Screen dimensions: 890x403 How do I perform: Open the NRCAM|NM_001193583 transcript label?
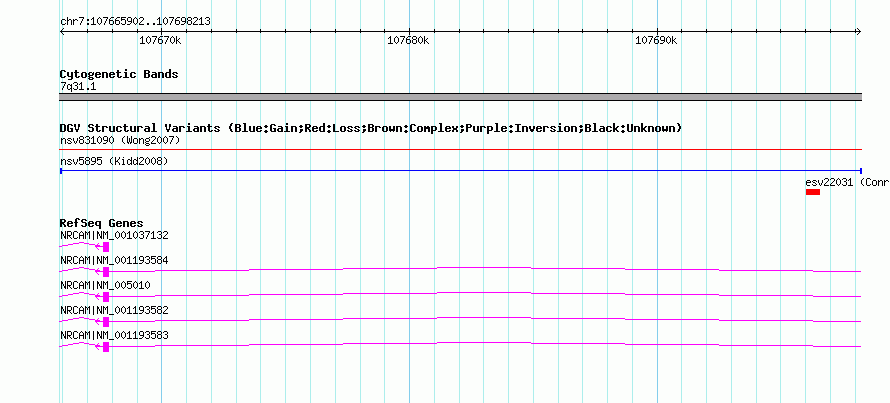pyautogui.click(x=114, y=335)
